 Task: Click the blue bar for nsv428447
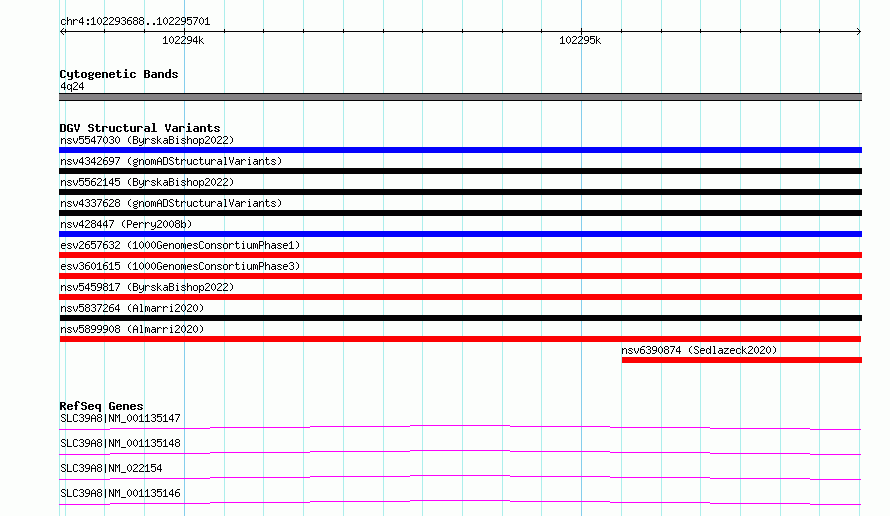click(x=460, y=234)
